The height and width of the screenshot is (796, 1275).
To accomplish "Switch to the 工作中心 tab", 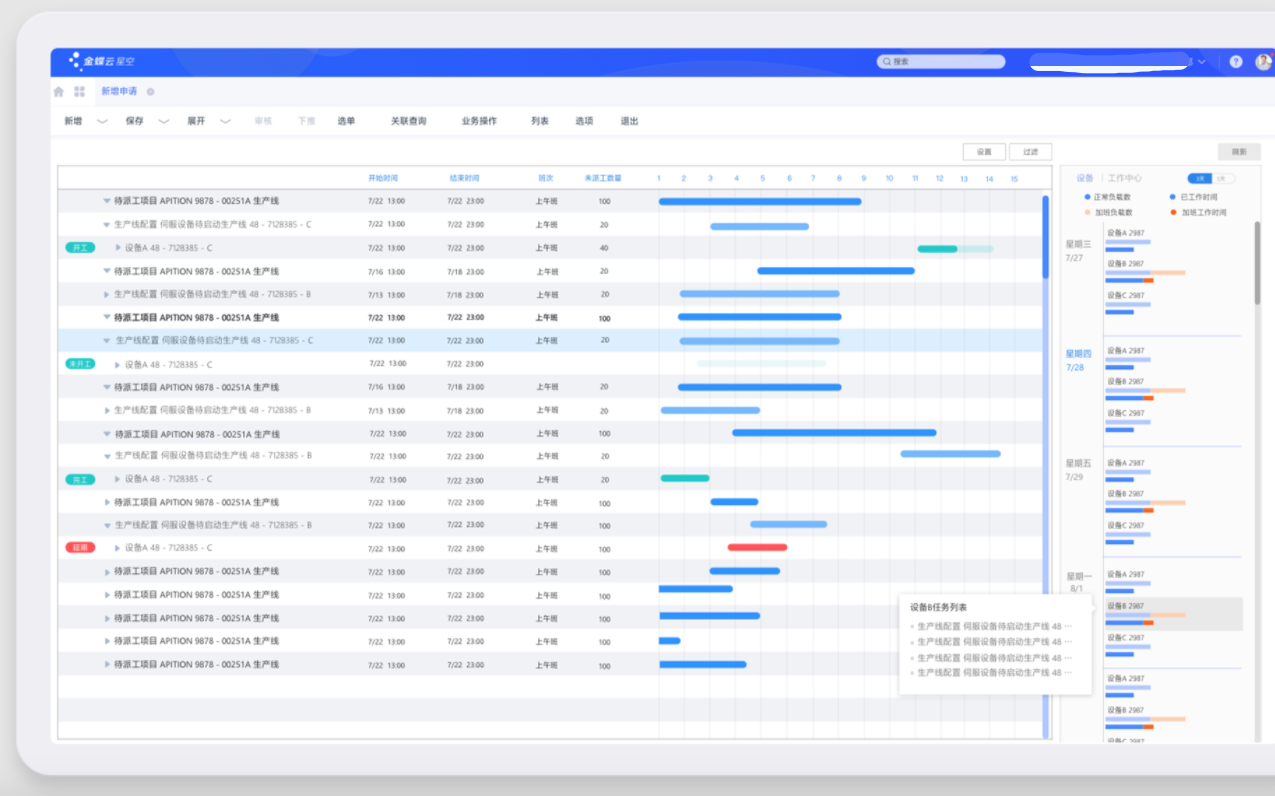I will pyautogui.click(x=1124, y=178).
